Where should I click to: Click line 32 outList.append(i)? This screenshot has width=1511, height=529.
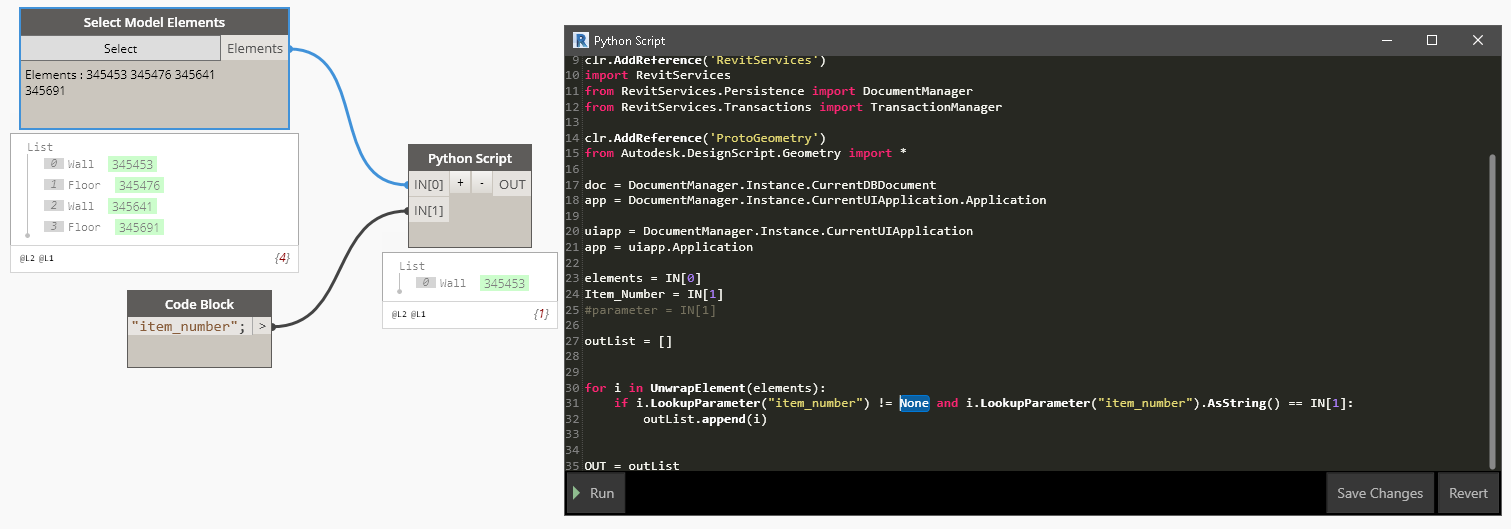click(x=705, y=419)
